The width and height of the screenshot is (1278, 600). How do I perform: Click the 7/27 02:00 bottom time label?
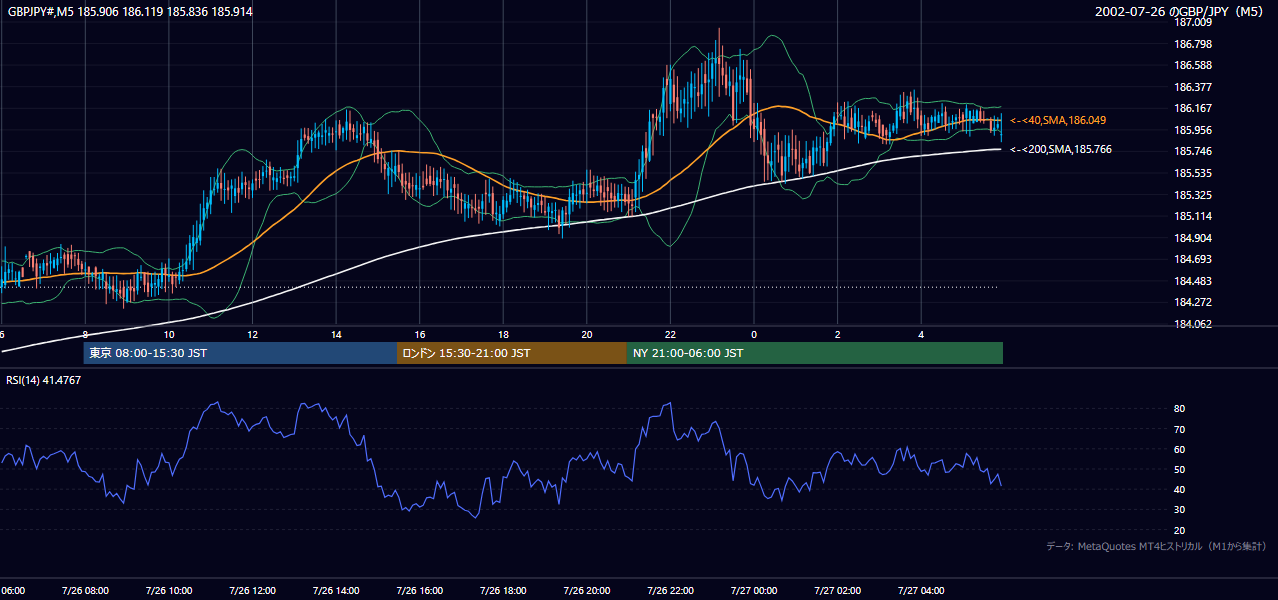[838, 591]
